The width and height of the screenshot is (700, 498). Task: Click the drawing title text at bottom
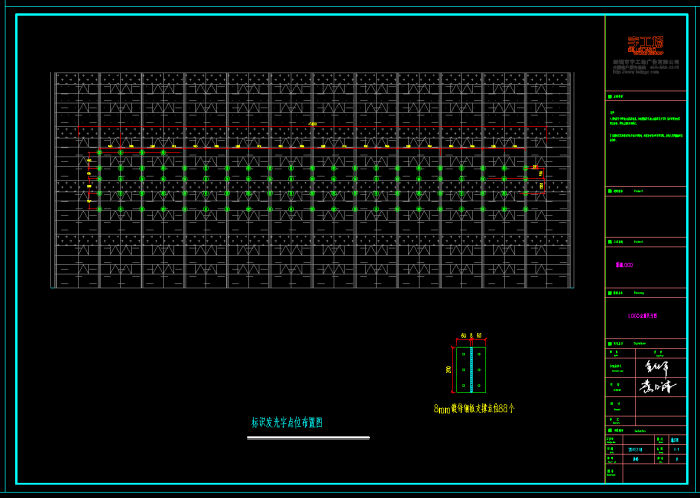click(287, 423)
